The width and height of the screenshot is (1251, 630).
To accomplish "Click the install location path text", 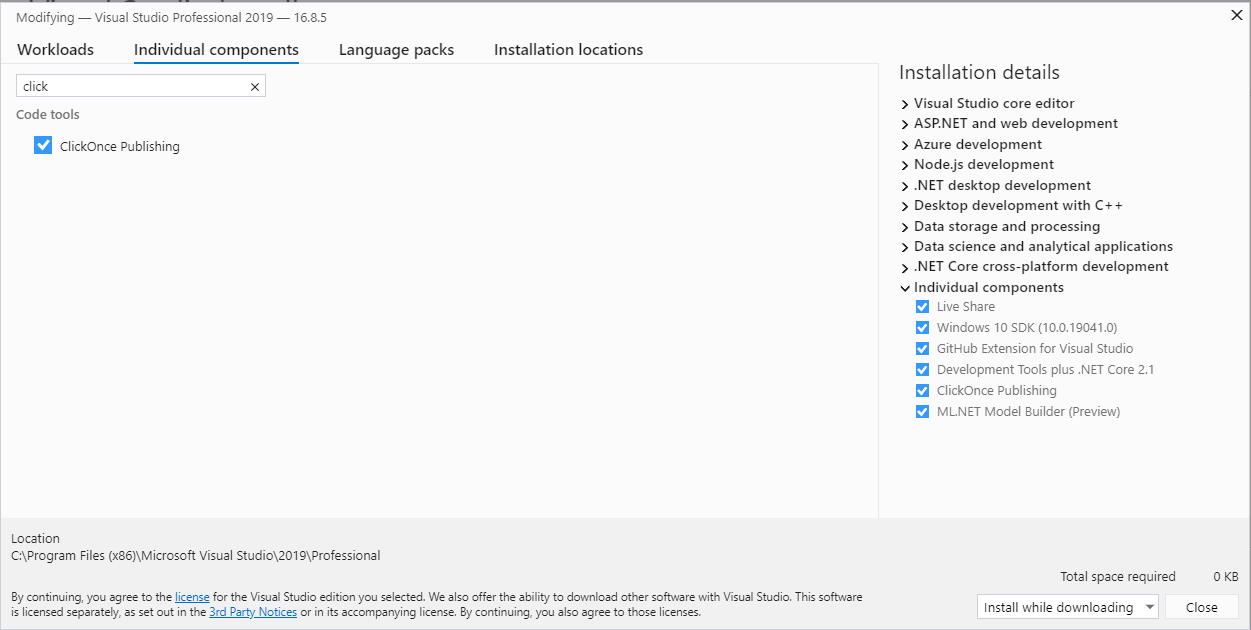I will pos(196,556).
